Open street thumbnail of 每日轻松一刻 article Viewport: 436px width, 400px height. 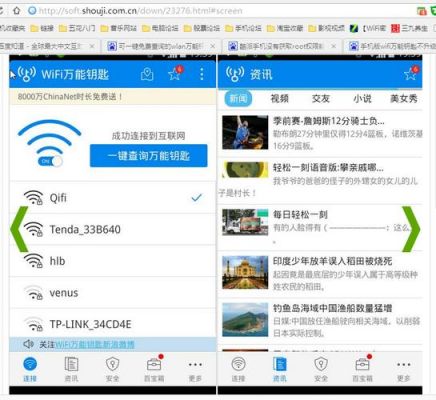245,222
